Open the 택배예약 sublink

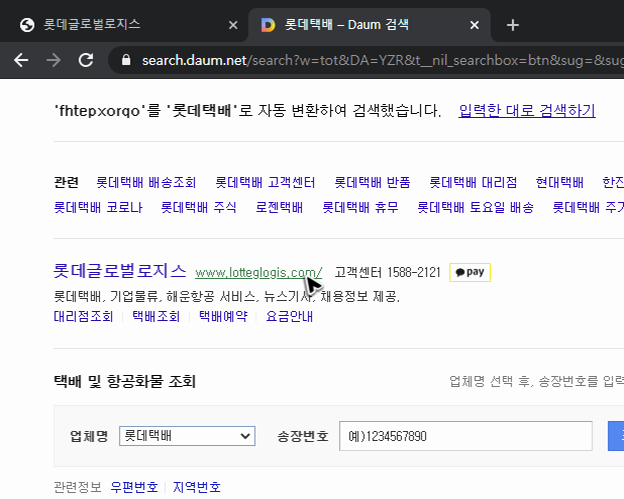223,316
